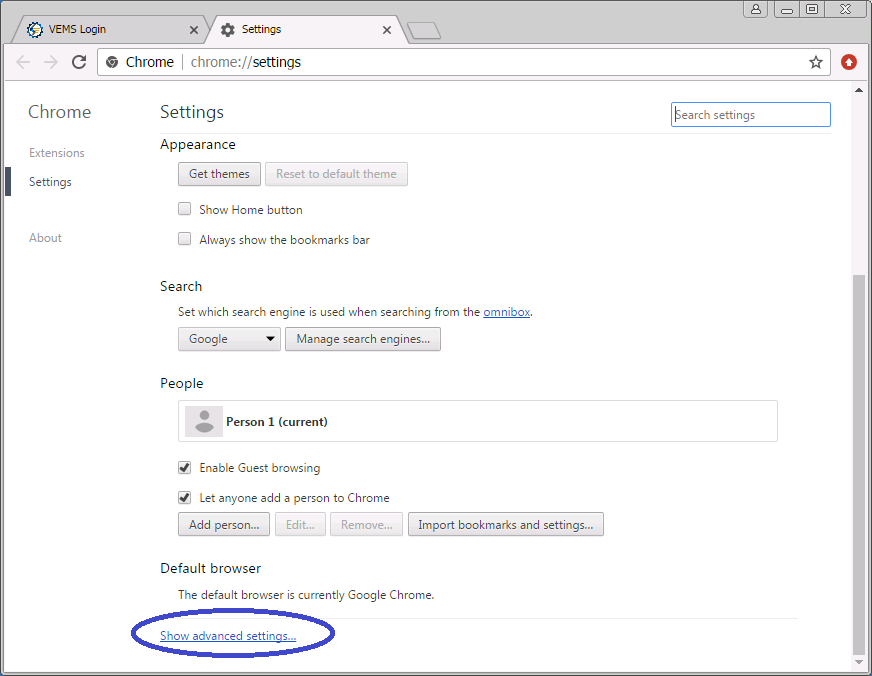This screenshot has height=676, width=872.
Task: Toggle Always show the bookmarks bar
Action: click(184, 239)
